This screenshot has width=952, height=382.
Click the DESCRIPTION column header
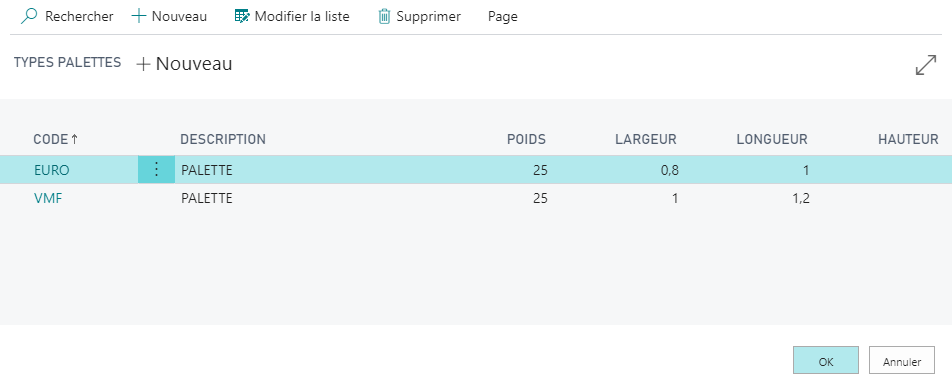pyautogui.click(x=223, y=139)
